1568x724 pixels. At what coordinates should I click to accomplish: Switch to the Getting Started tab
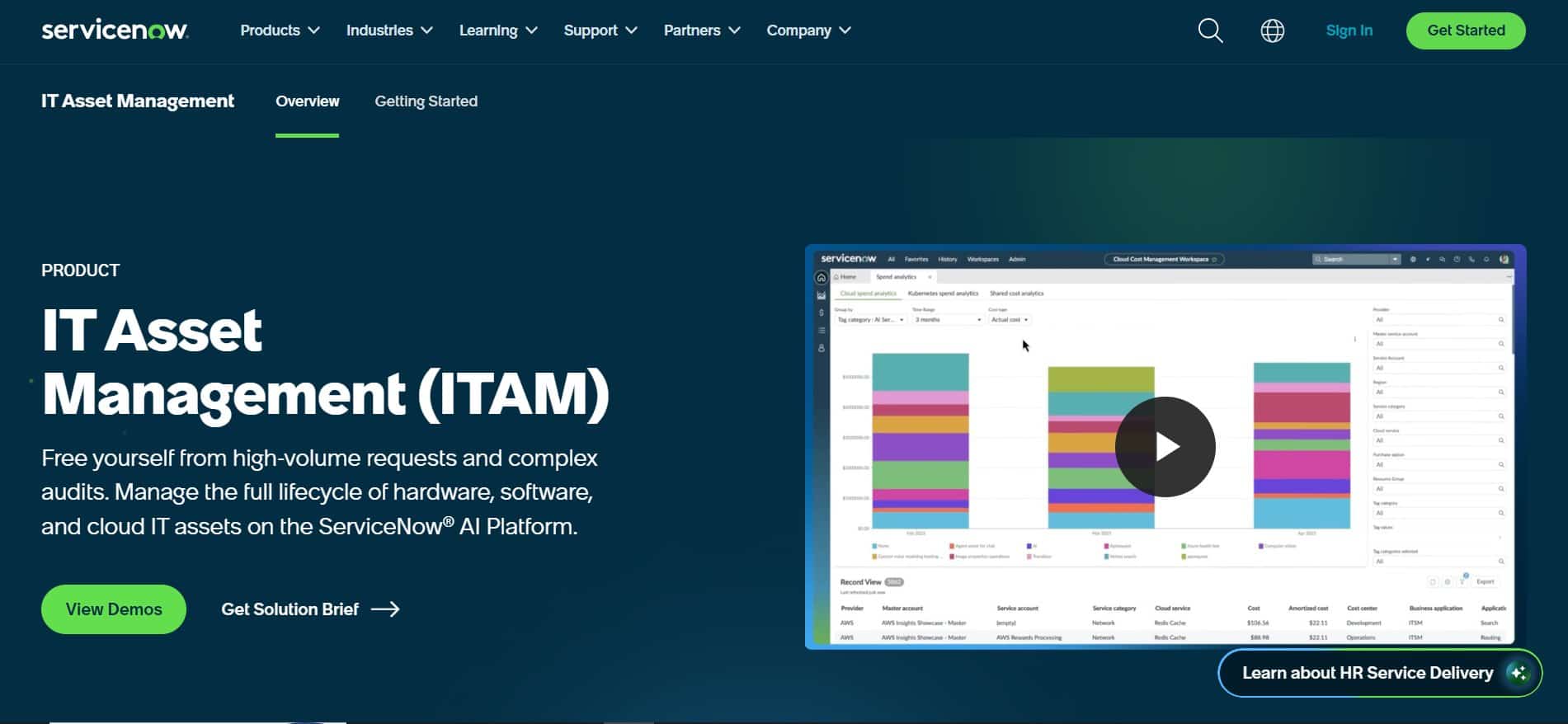pyautogui.click(x=426, y=101)
